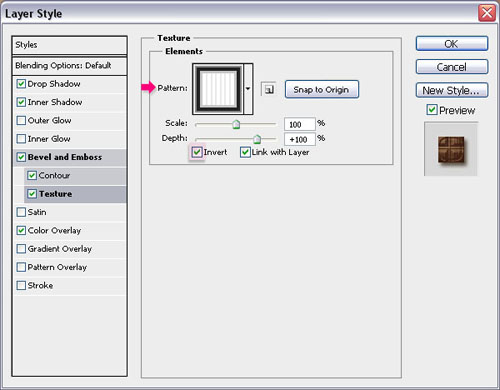Open the pattern picker dropdown arrow
This screenshot has height=390, width=500.
248,89
